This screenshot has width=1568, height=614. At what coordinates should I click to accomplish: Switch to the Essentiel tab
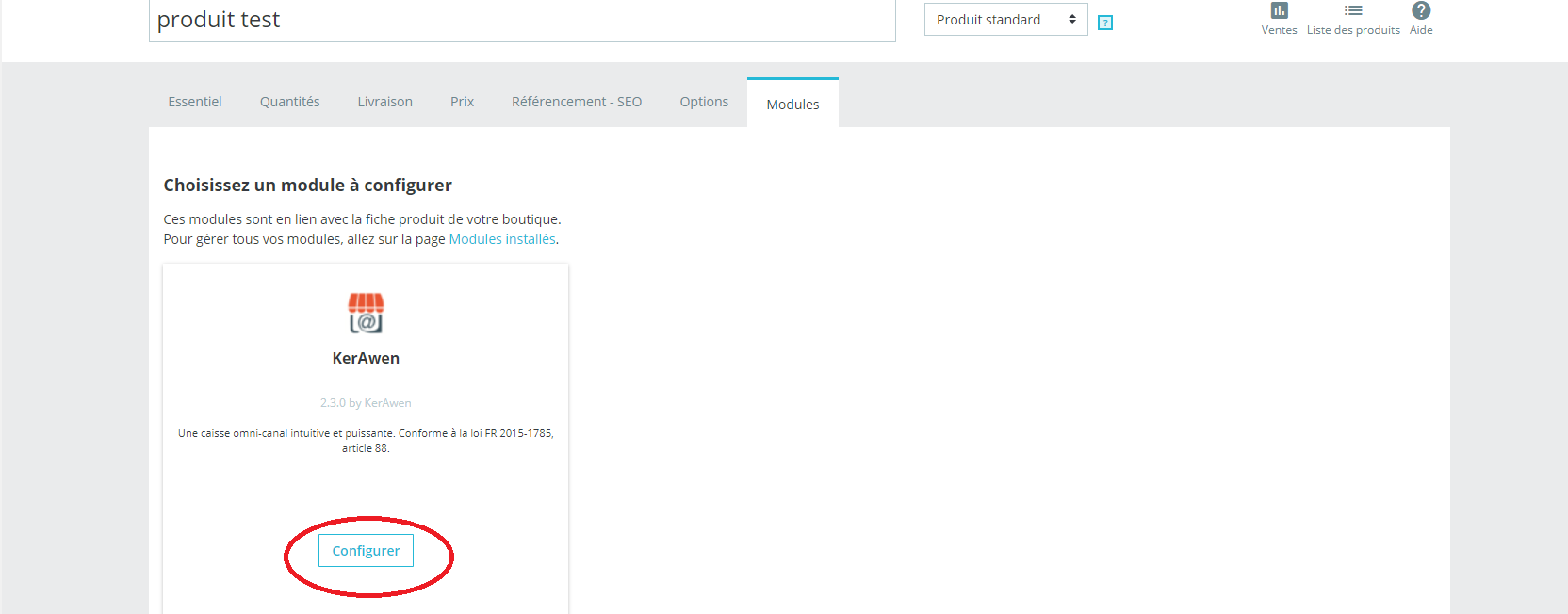tap(195, 102)
